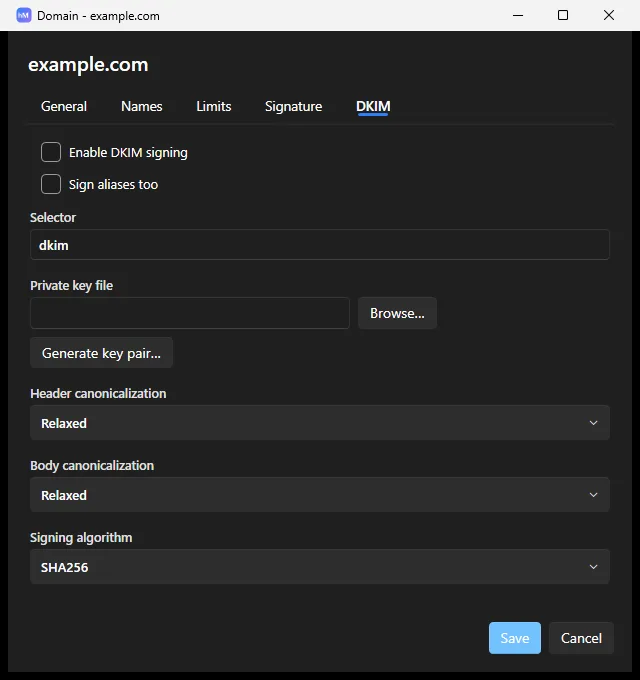Viewport: 640px width, 680px height.
Task: Tick the Sign aliases too checkbox
Action: pyautogui.click(x=51, y=184)
